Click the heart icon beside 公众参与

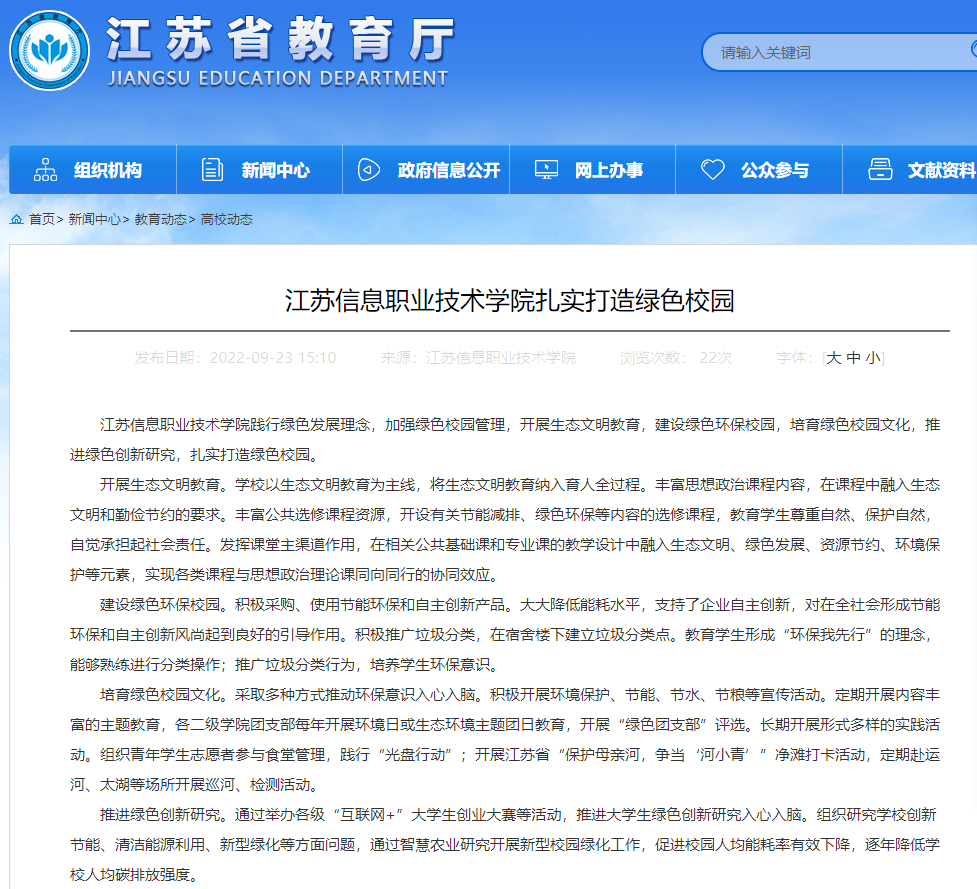coord(713,169)
